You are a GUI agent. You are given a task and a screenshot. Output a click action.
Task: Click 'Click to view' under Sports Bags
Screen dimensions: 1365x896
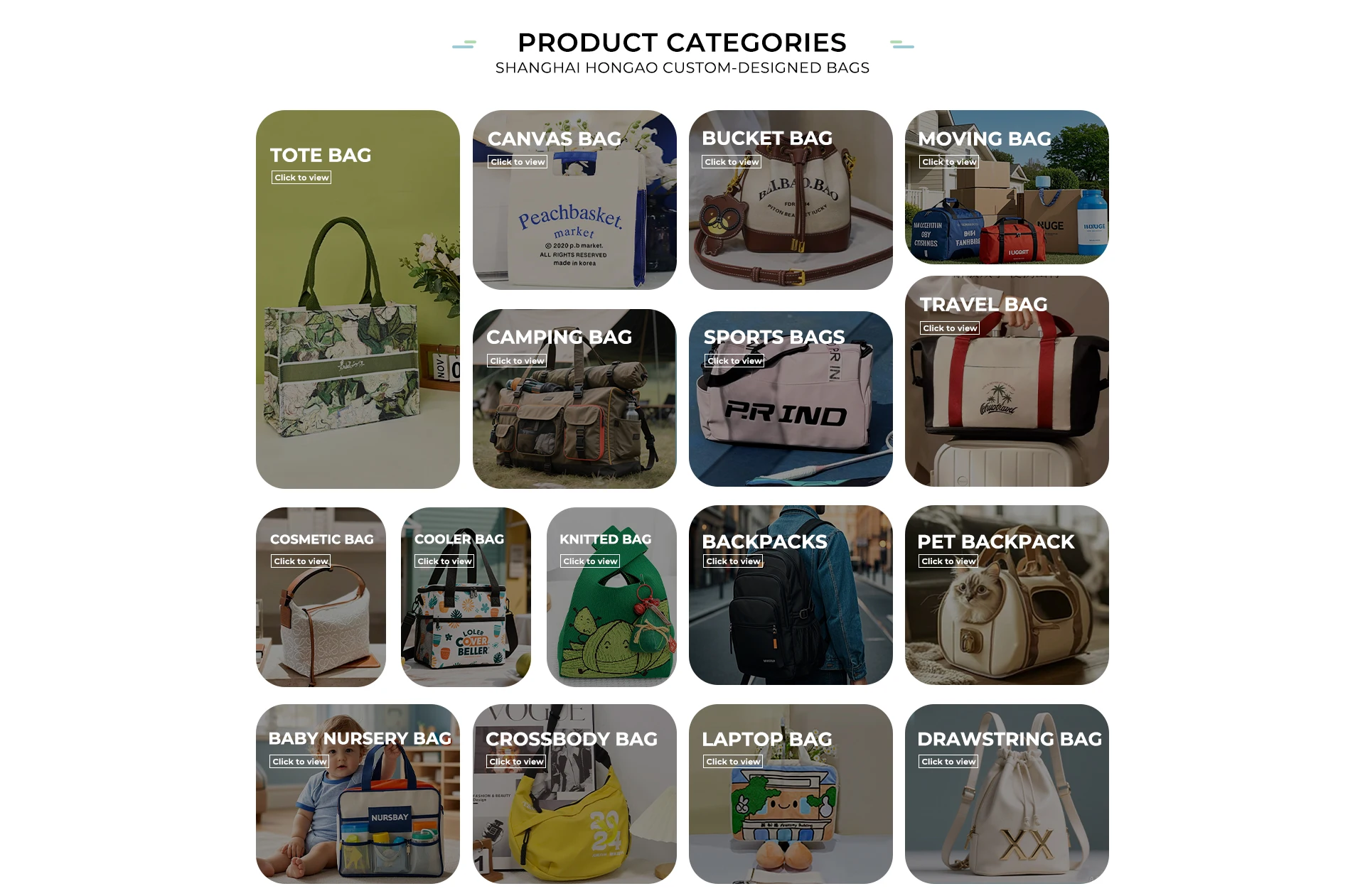click(x=734, y=361)
